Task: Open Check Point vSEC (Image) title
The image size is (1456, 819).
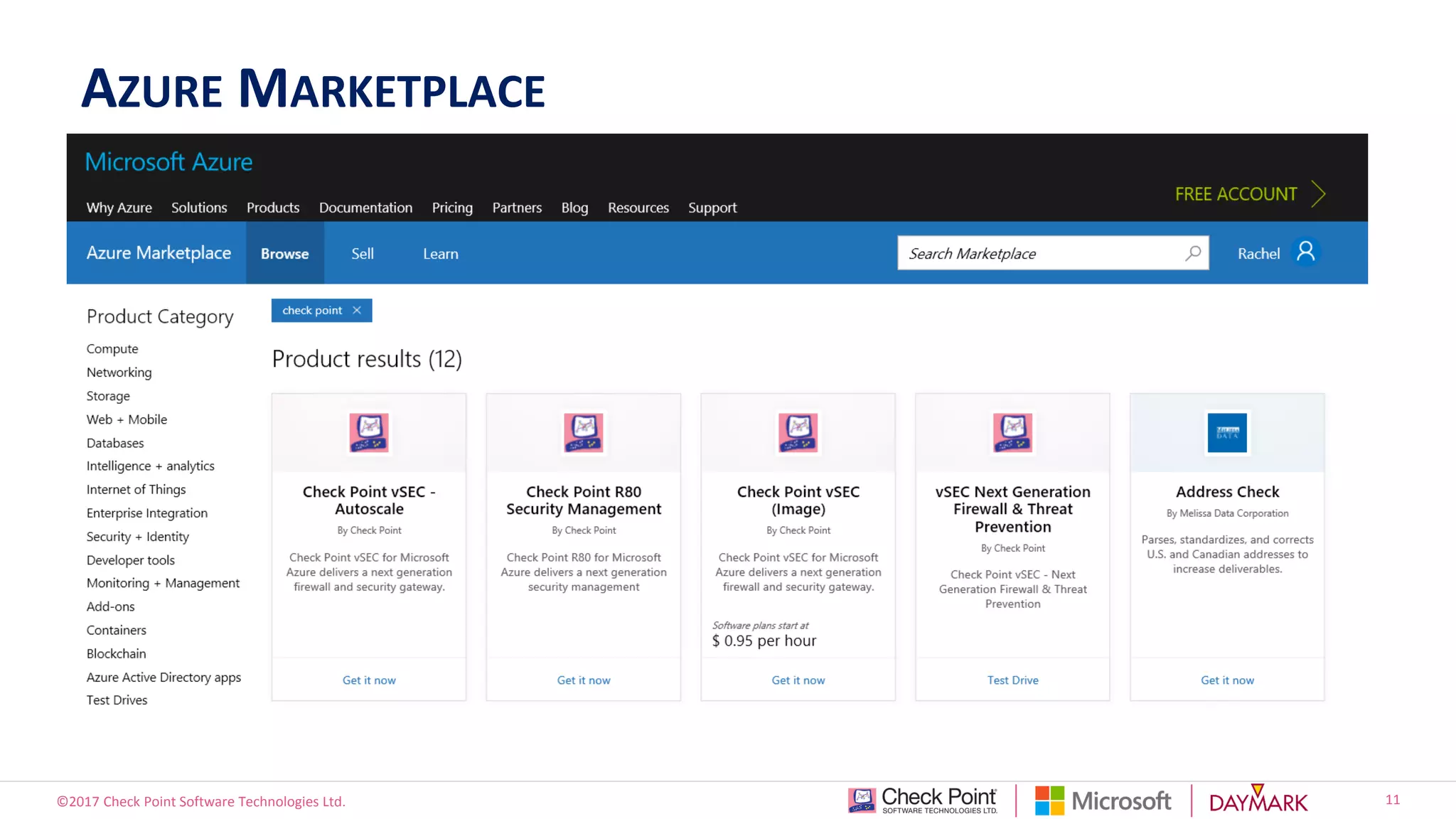Action: point(798,500)
